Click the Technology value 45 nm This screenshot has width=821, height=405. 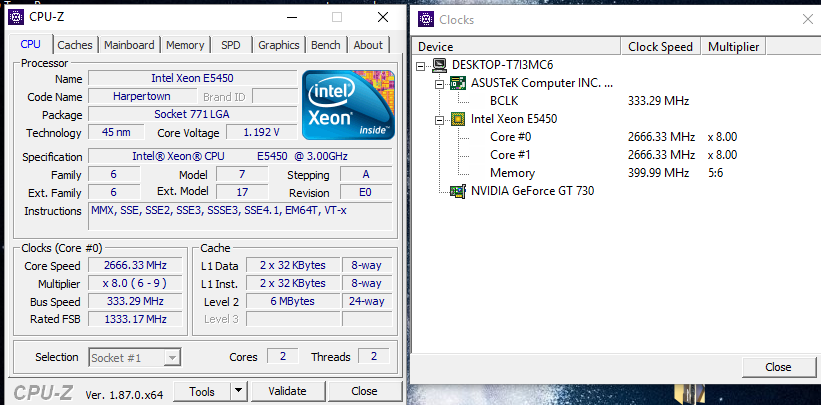[x=116, y=133]
